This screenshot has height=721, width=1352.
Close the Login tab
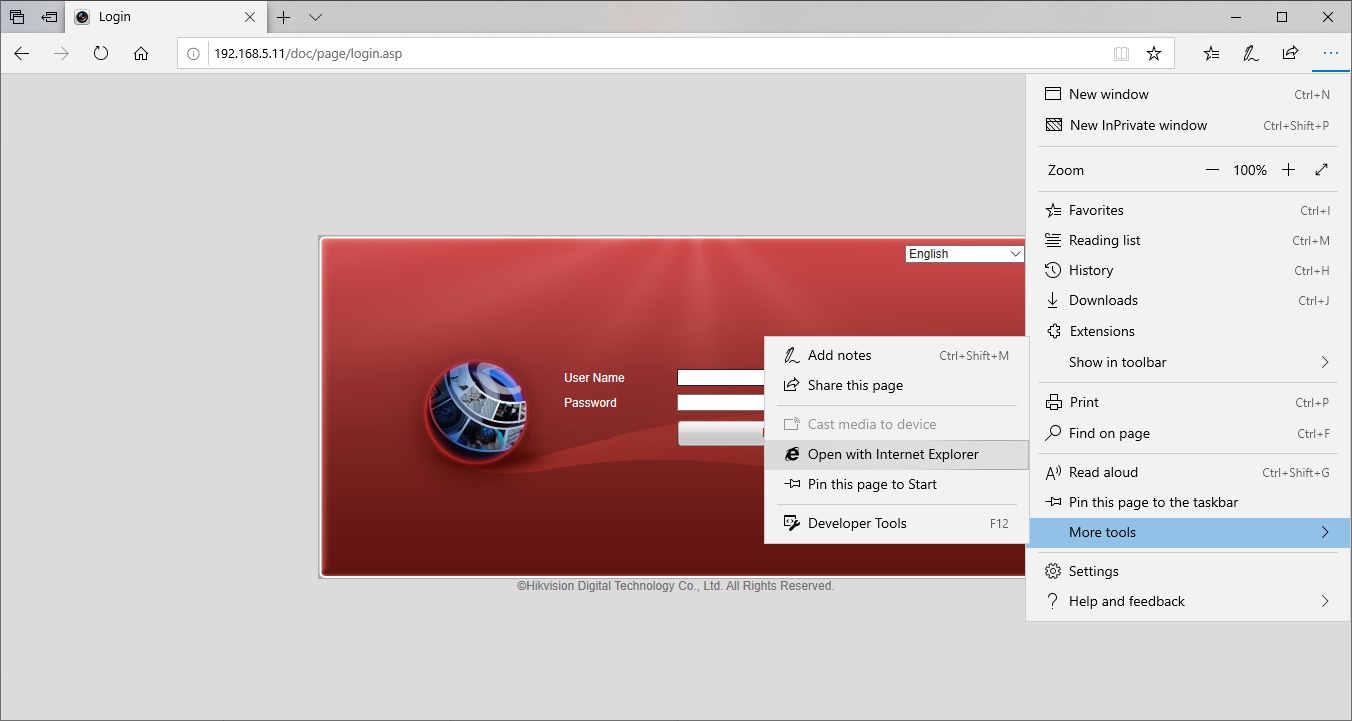coord(250,17)
